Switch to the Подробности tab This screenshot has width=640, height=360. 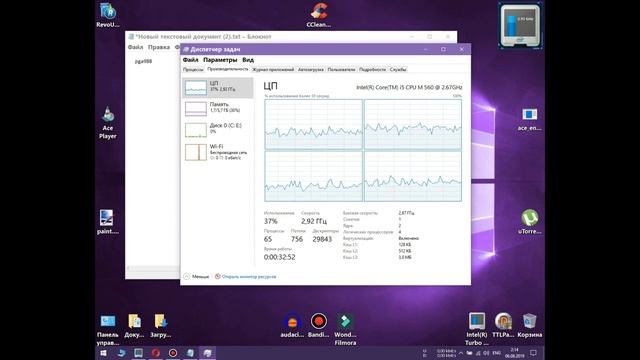372,70
